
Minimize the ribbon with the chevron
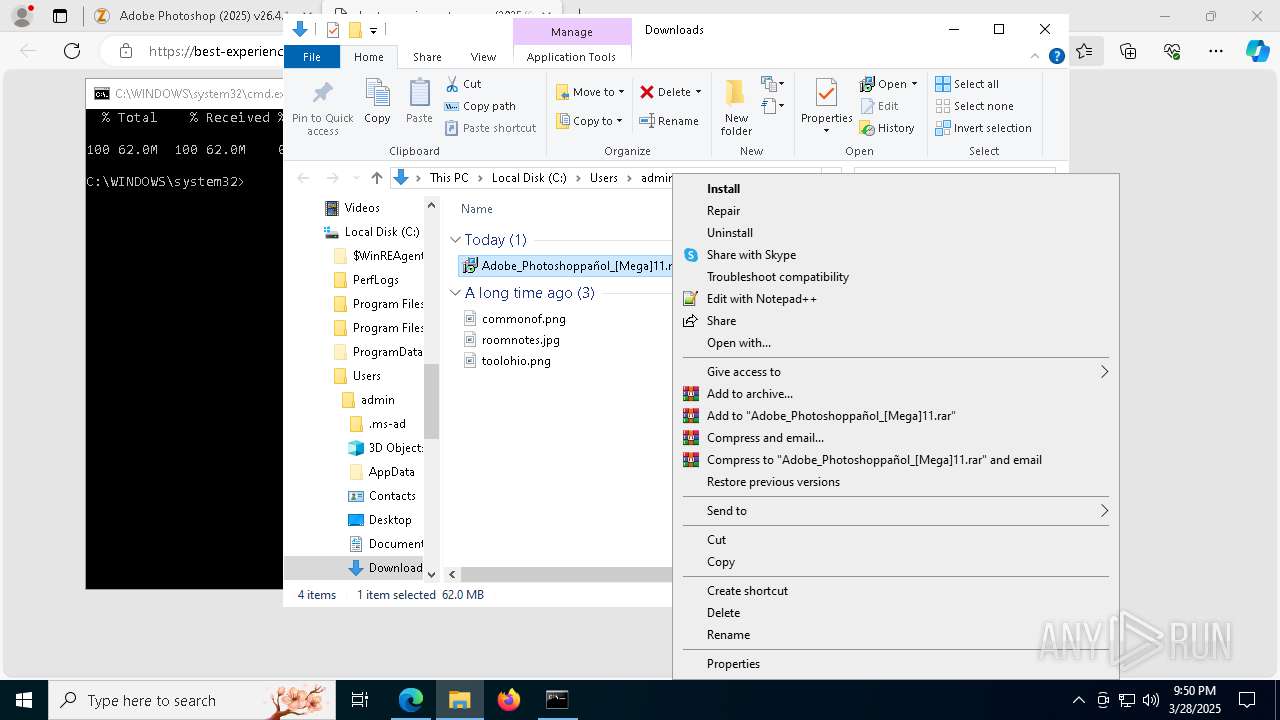pos(1037,57)
